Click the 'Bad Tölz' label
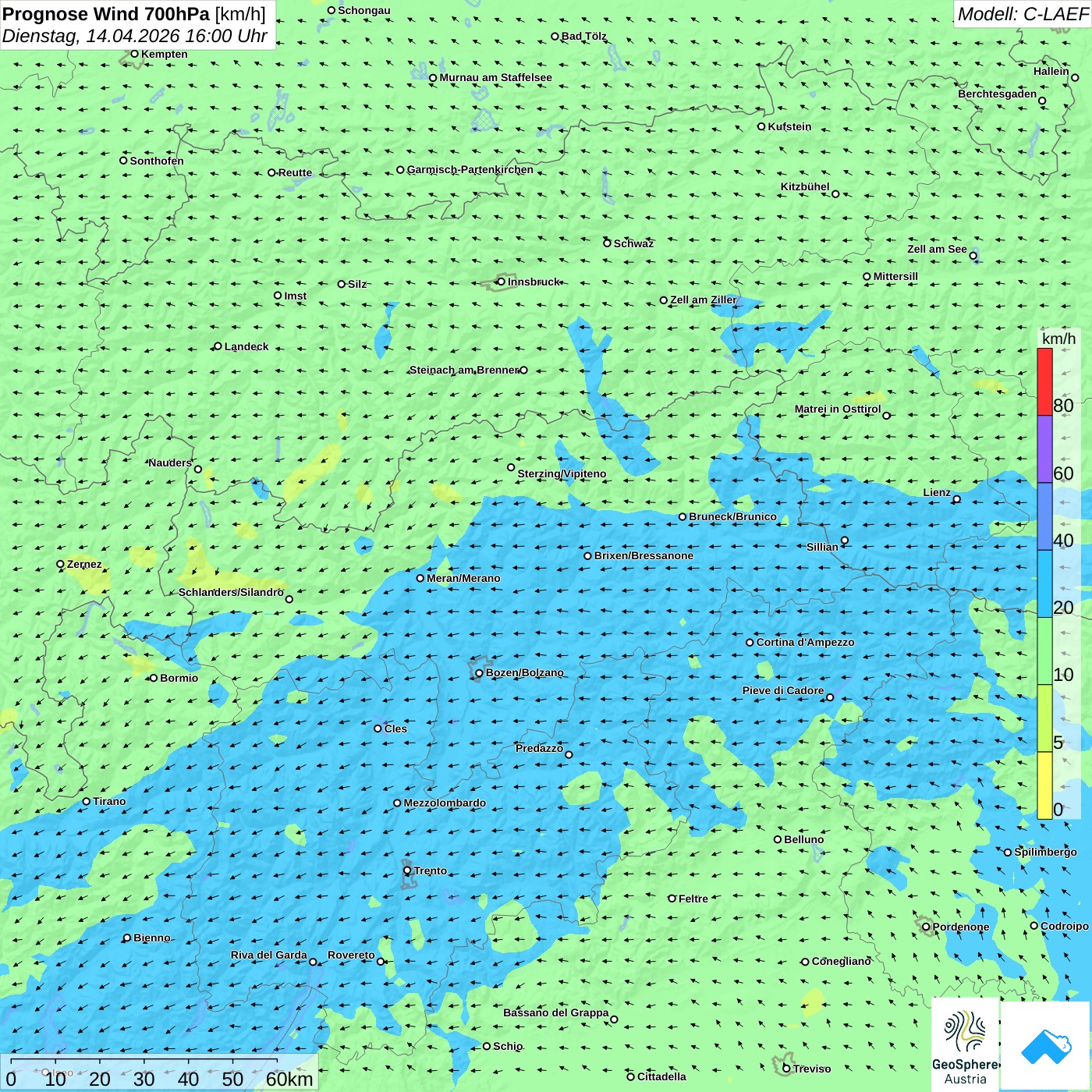 (x=584, y=36)
